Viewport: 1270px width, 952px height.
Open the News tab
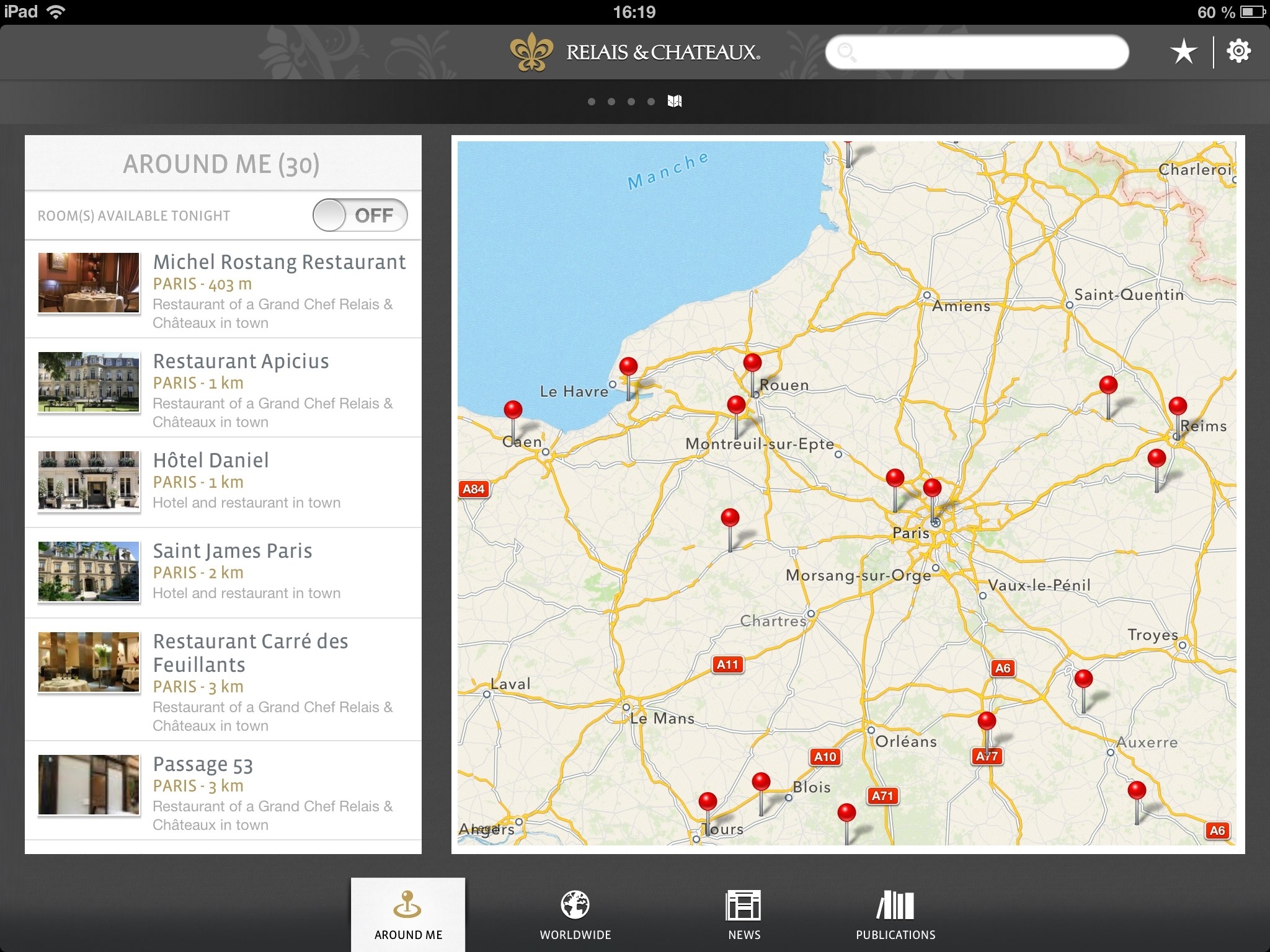click(744, 915)
